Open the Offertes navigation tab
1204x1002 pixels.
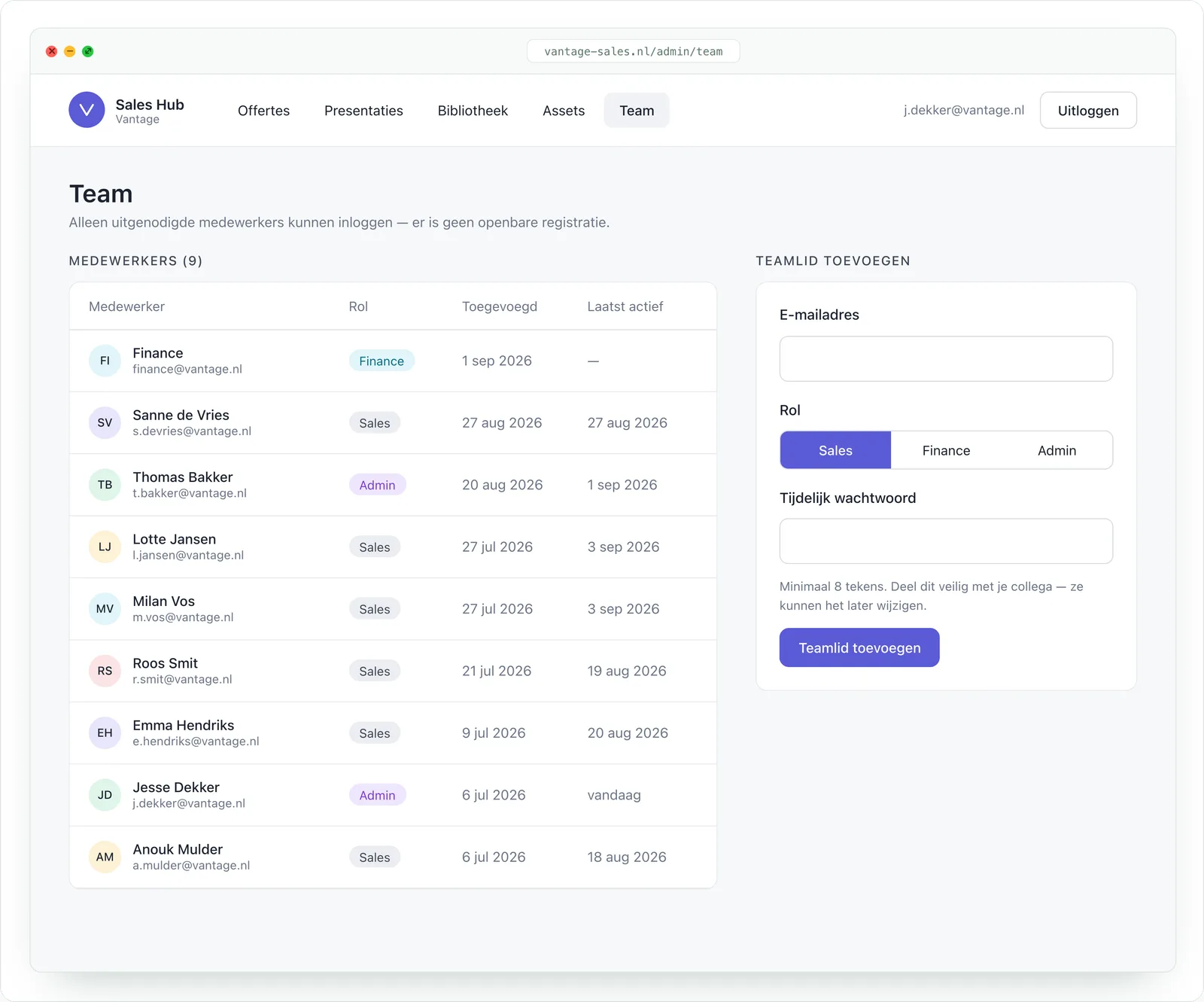click(x=263, y=111)
